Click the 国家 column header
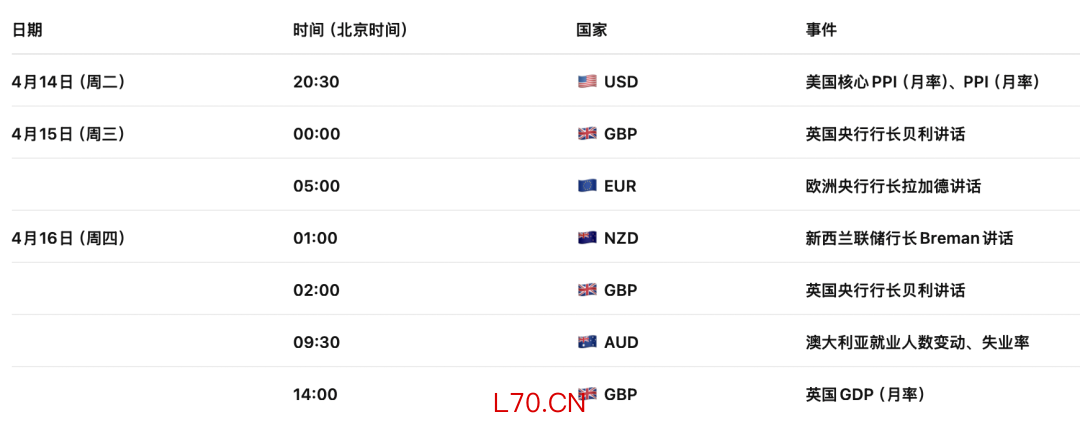Viewport: 1080px width, 423px height. (592, 30)
